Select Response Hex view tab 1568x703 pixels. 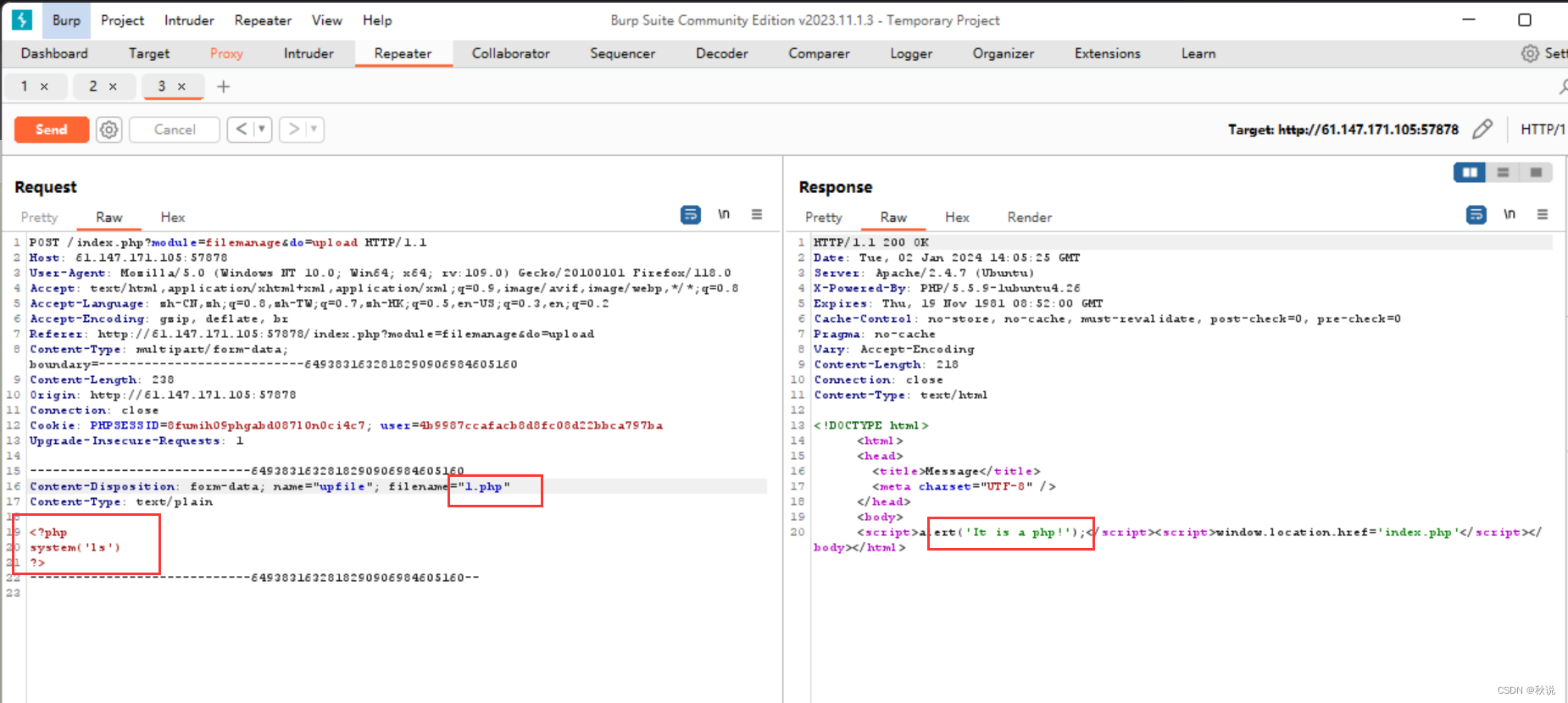957,218
